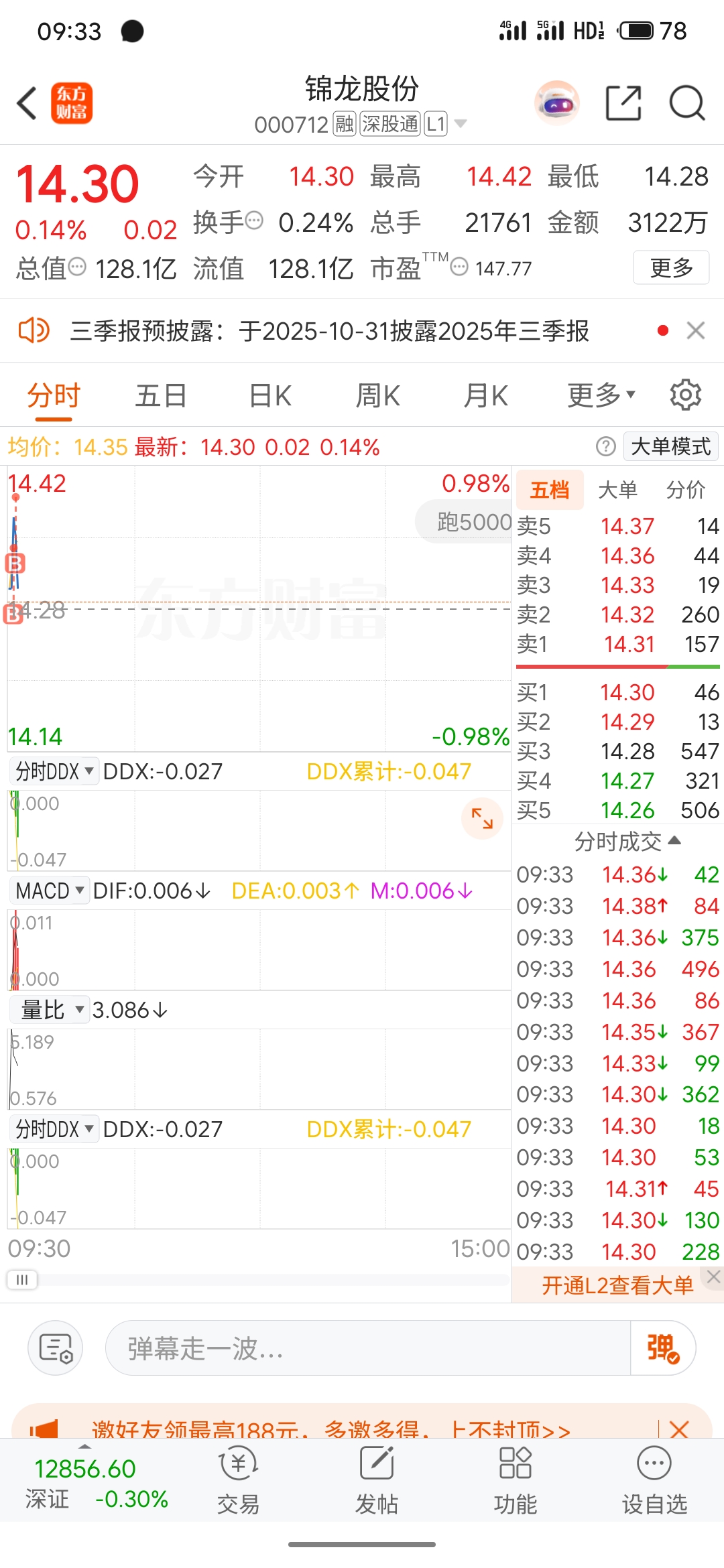The image size is (724, 1568).
Task: Open 三季报预披露 announcement text
Action: click(330, 331)
